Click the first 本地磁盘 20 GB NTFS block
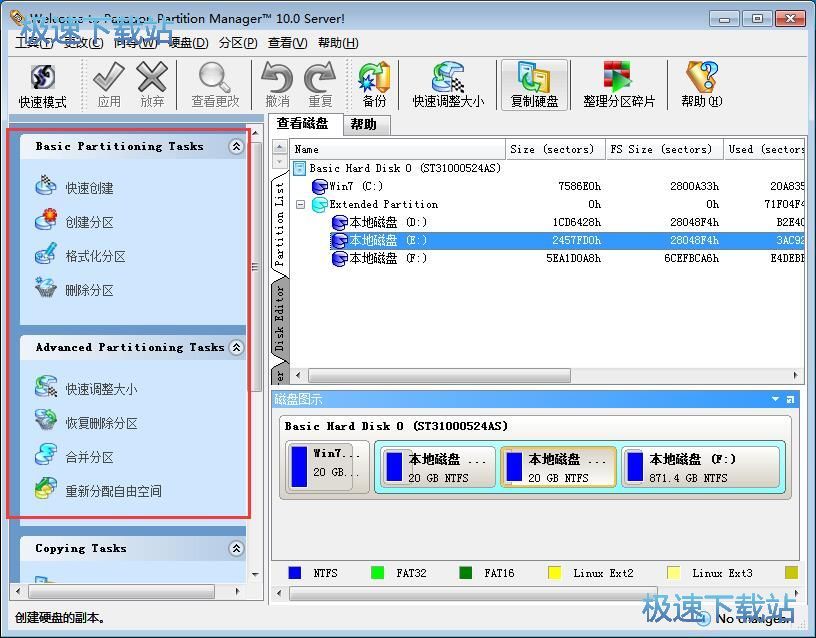This screenshot has width=816, height=638. click(x=438, y=467)
